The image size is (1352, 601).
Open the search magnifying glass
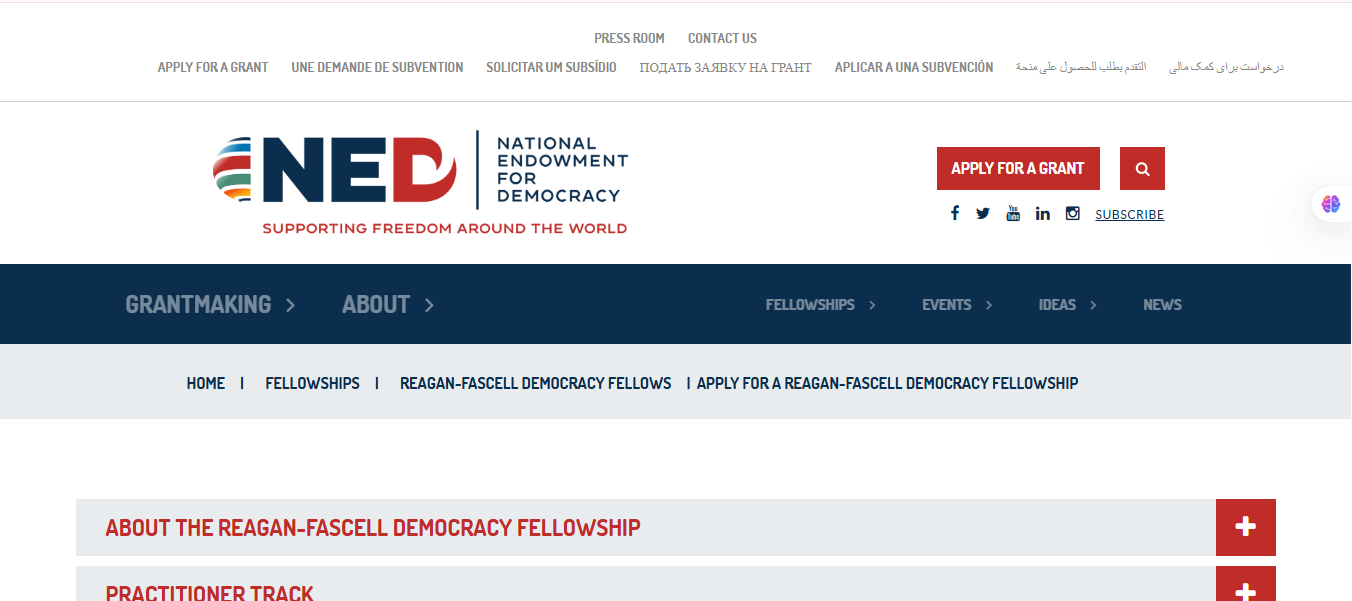pos(1141,168)
